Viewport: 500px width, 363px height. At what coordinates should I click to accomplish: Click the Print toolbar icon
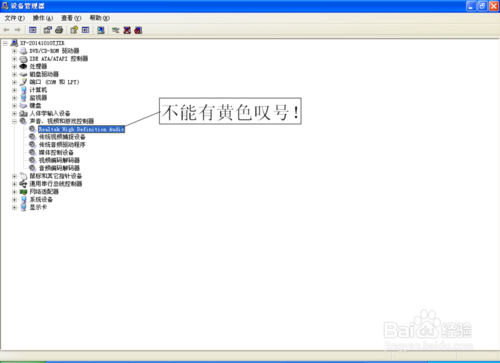(x=59, y=30)
